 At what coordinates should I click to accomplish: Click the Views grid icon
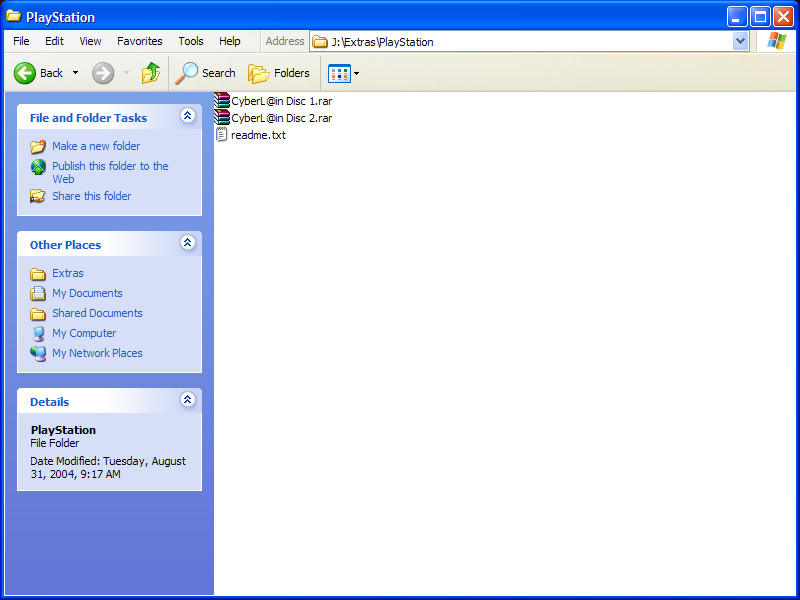[339, 73]
